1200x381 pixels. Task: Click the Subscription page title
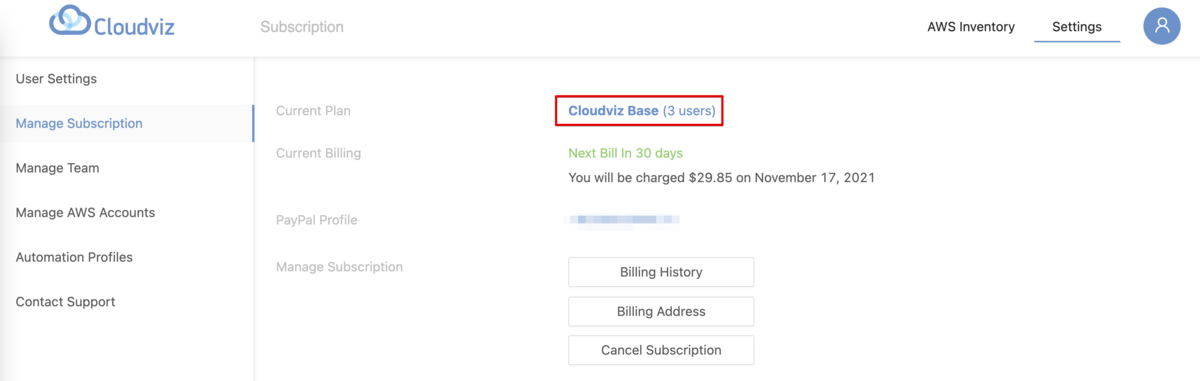[302, 27]
